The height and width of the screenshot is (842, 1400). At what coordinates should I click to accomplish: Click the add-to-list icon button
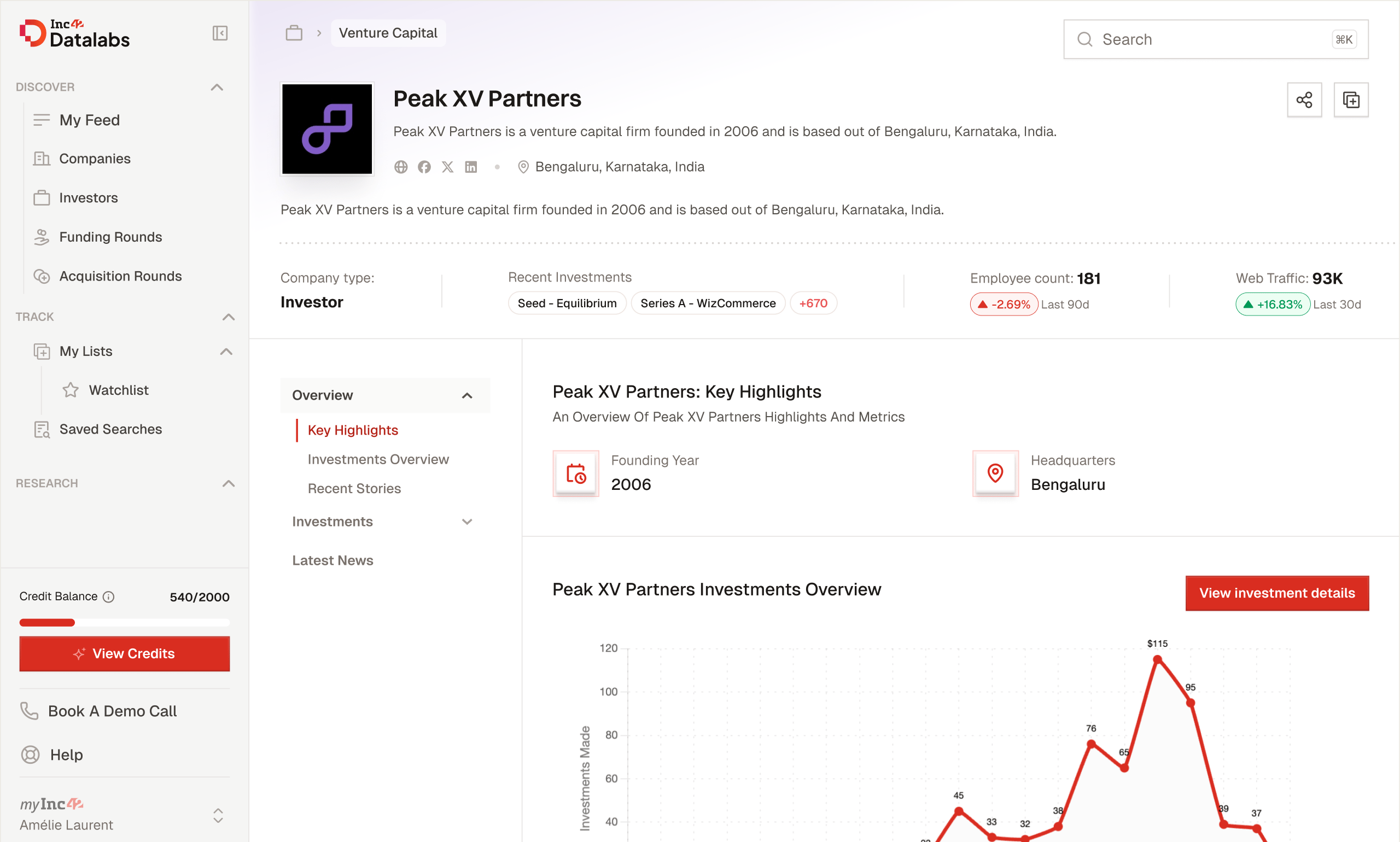pos(1350,100)
